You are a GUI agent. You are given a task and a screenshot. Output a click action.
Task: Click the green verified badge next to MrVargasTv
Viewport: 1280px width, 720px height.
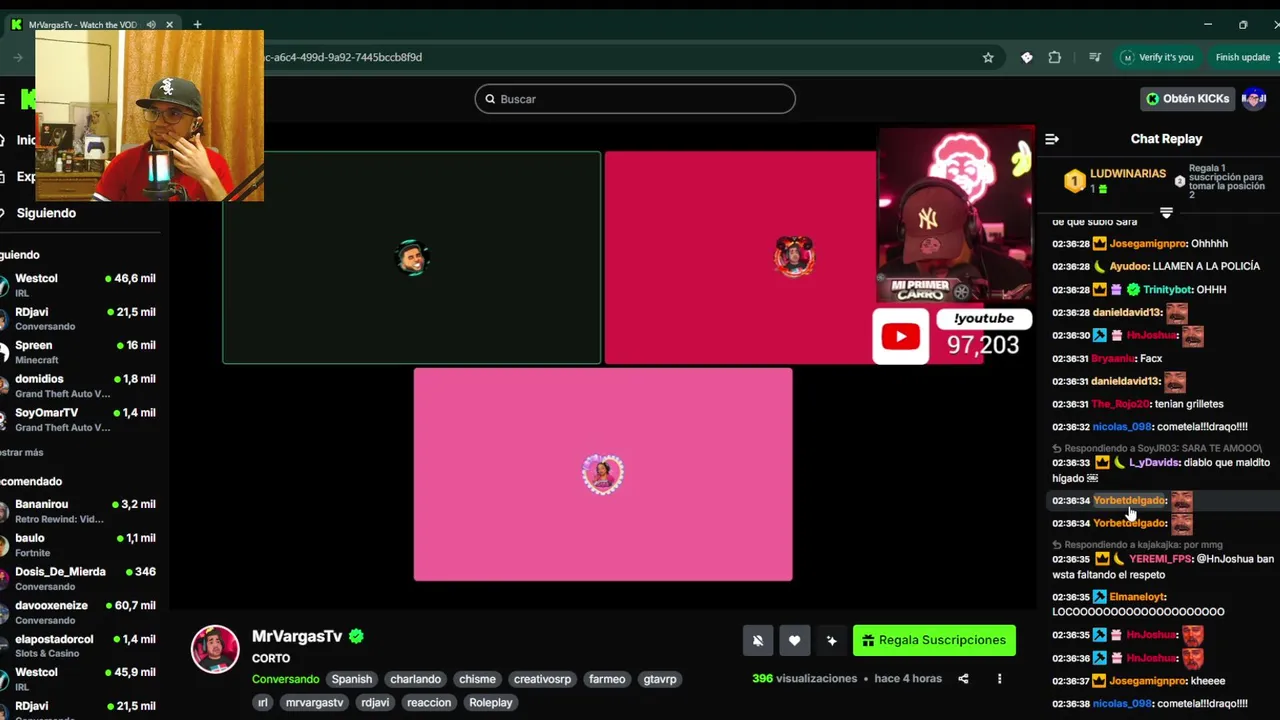pos(356,636)
